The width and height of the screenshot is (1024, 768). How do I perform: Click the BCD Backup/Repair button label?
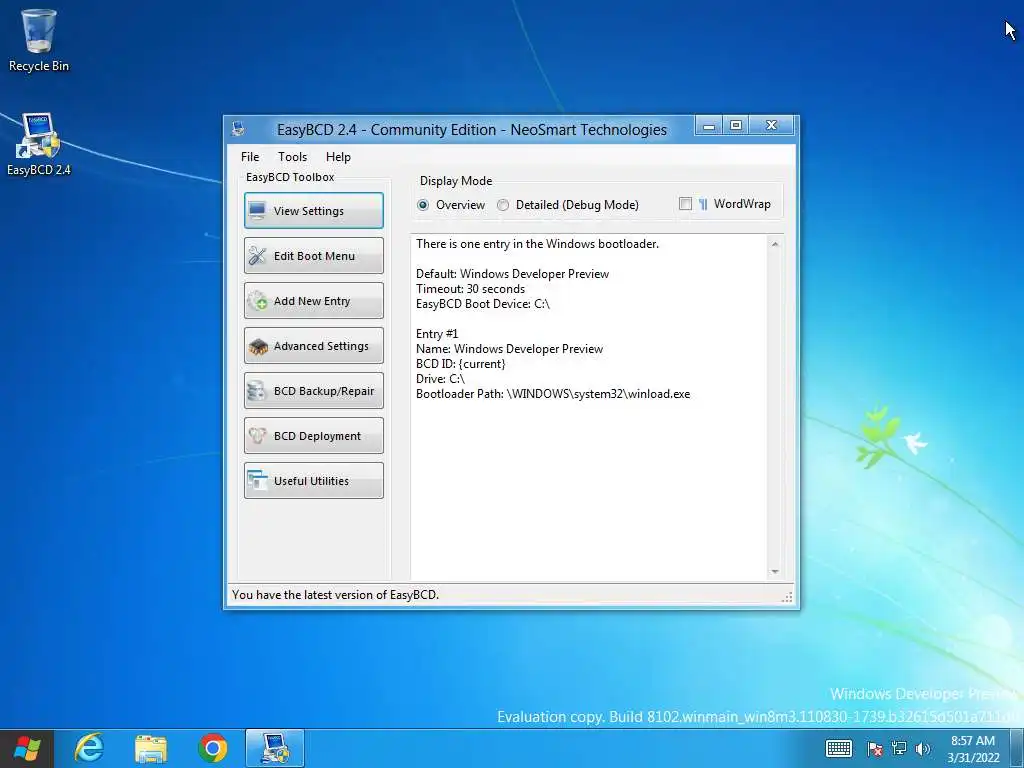(324, 391)
